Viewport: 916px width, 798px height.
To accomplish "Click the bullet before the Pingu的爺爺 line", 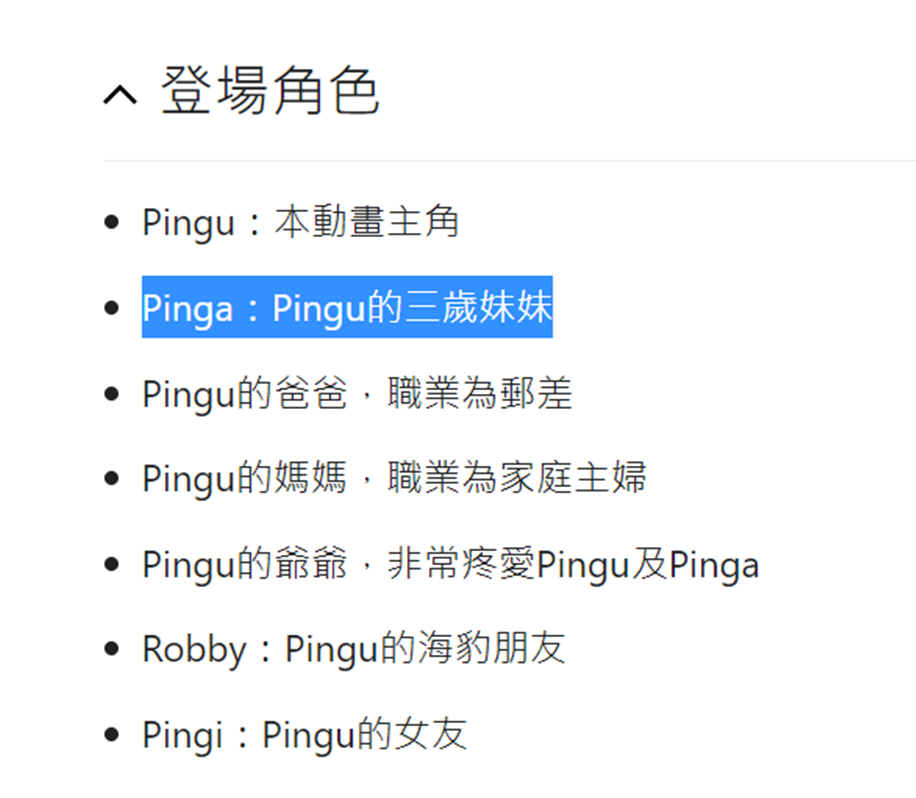I will [112, 564].
